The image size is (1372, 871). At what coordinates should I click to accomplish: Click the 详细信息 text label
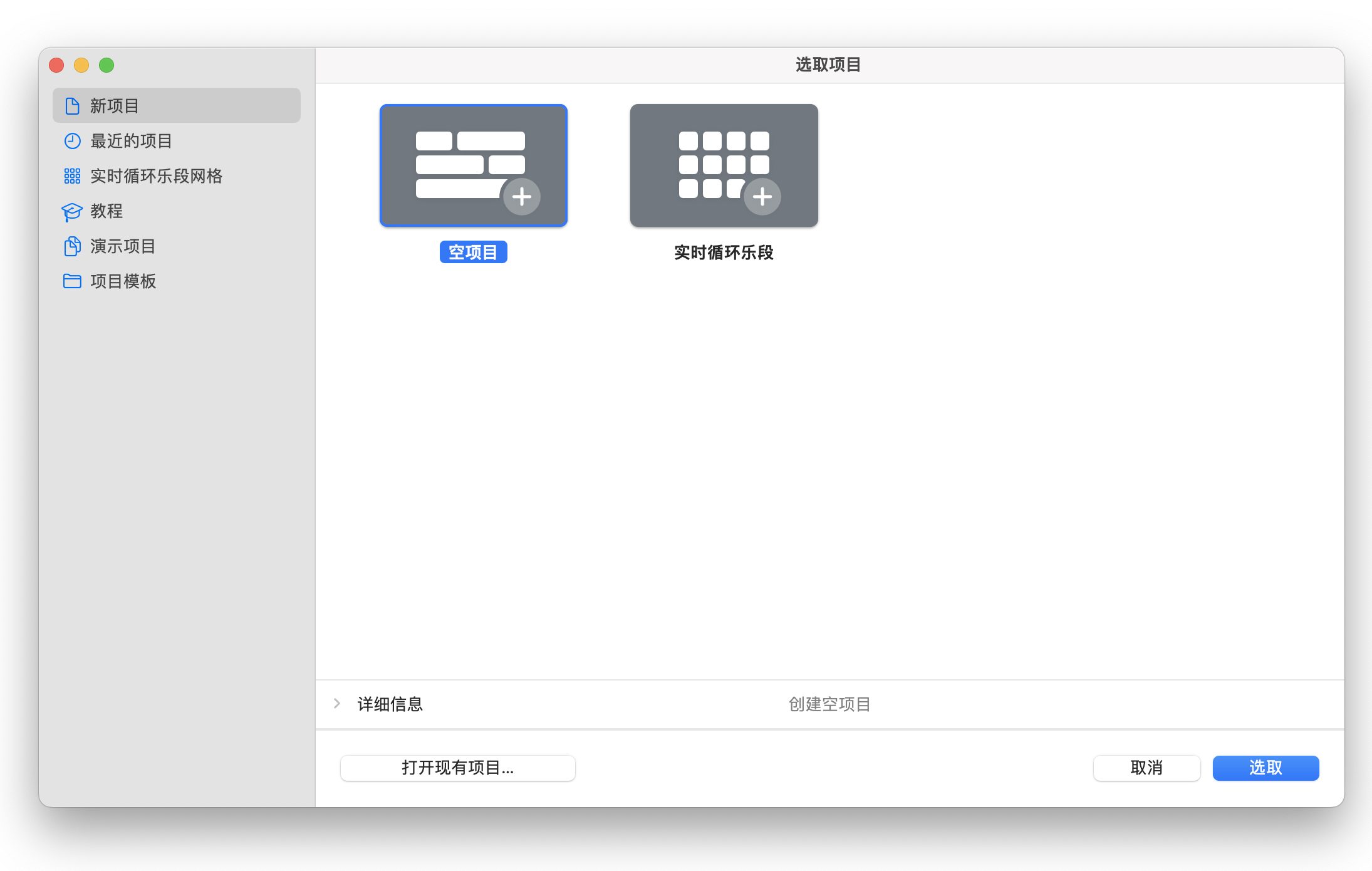tap(390, 704)
